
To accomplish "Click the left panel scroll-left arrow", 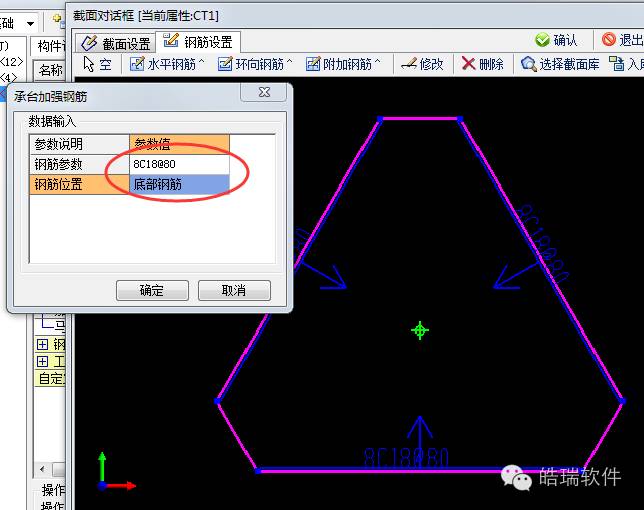I will point(42,469).
